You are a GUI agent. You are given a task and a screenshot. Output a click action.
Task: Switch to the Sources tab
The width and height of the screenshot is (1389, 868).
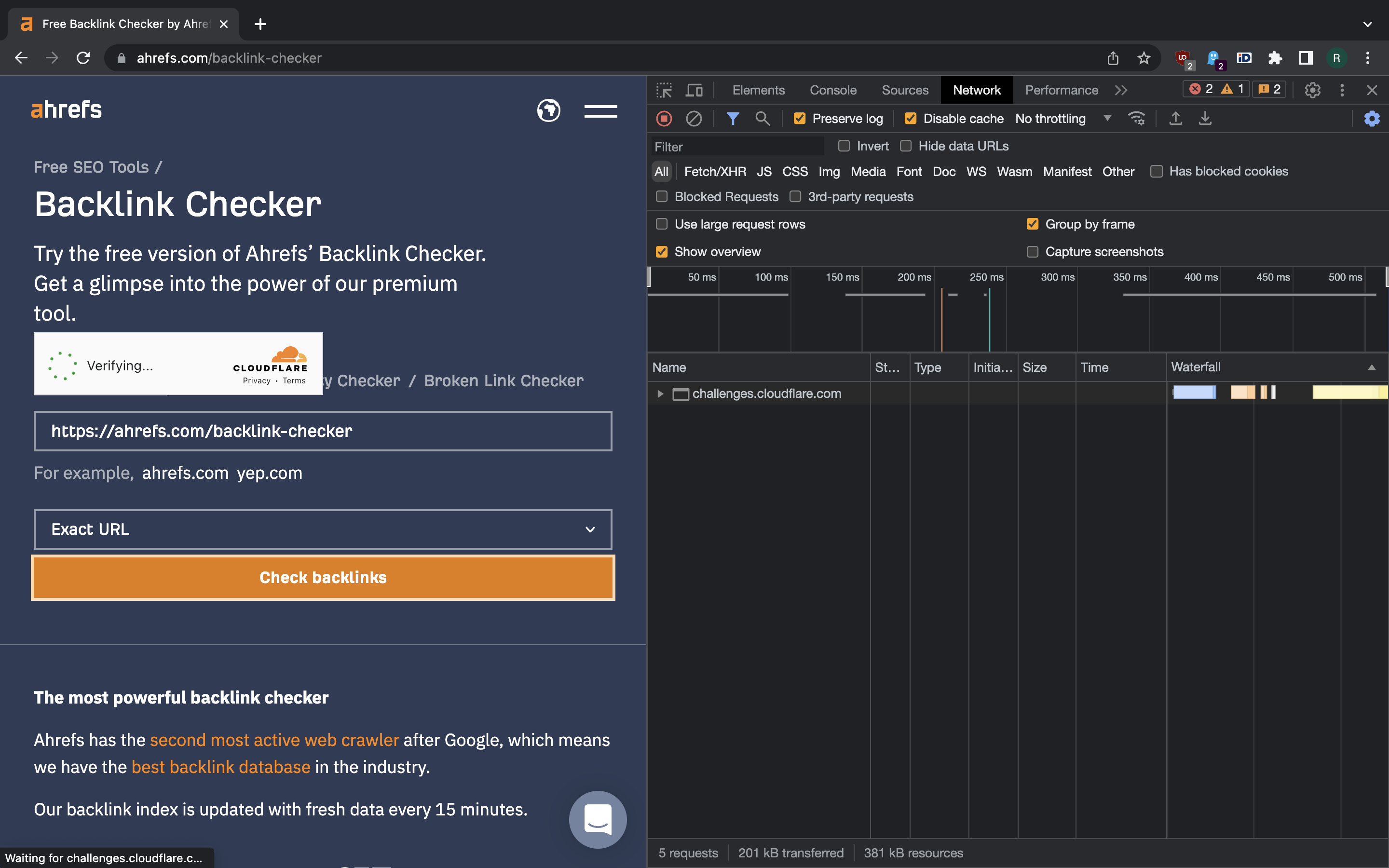click(x=905, y=90)
